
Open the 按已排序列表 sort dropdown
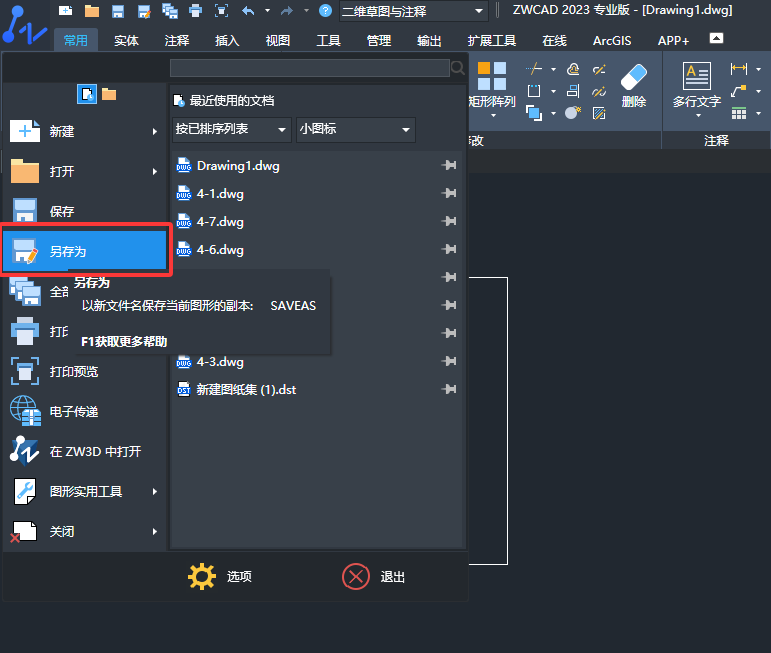[x=232, y=130]
